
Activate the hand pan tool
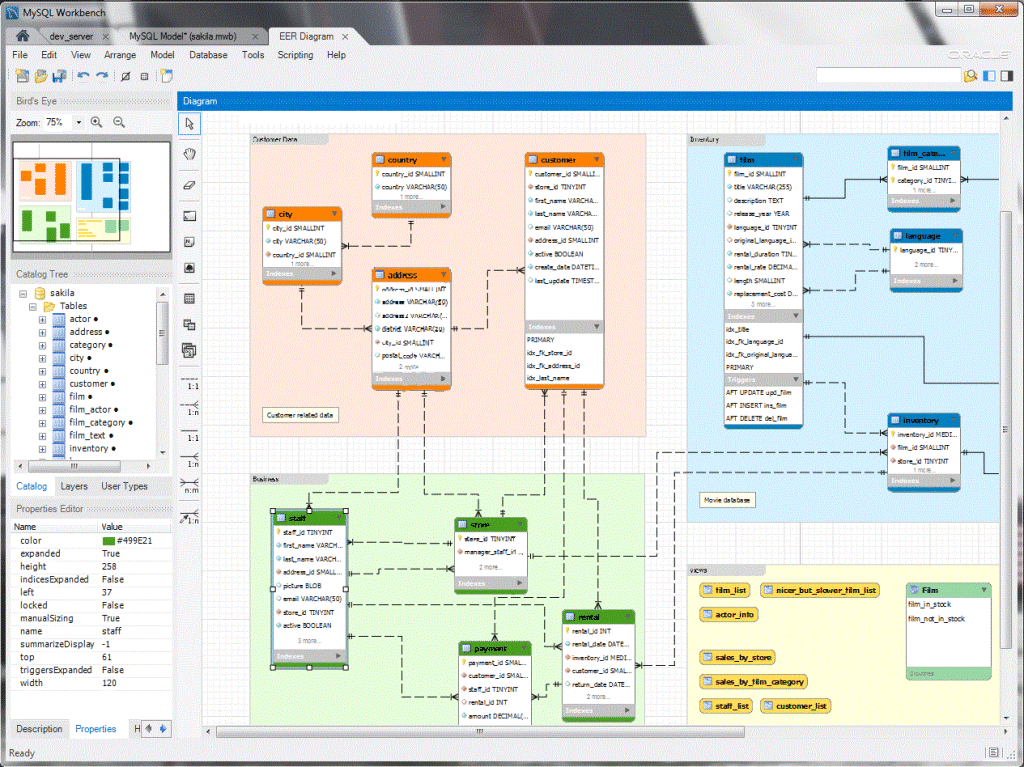click(189, 152)
